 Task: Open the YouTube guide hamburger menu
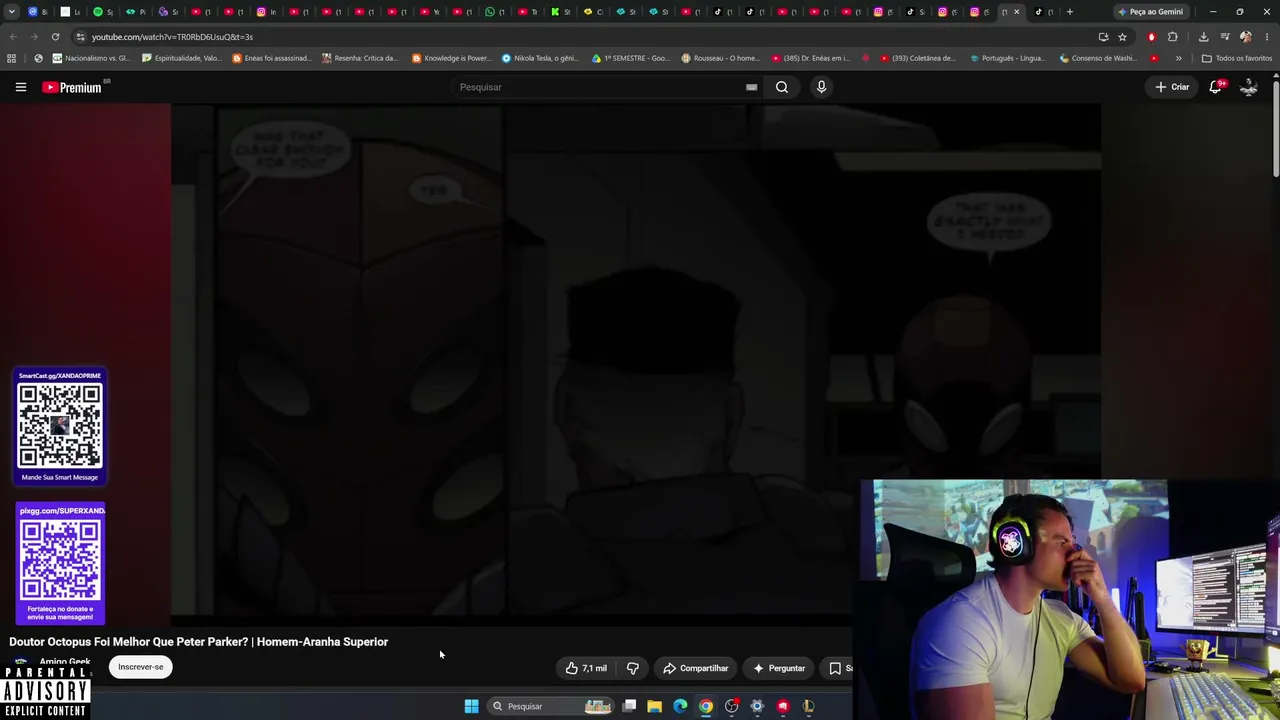tap(20, 87)
